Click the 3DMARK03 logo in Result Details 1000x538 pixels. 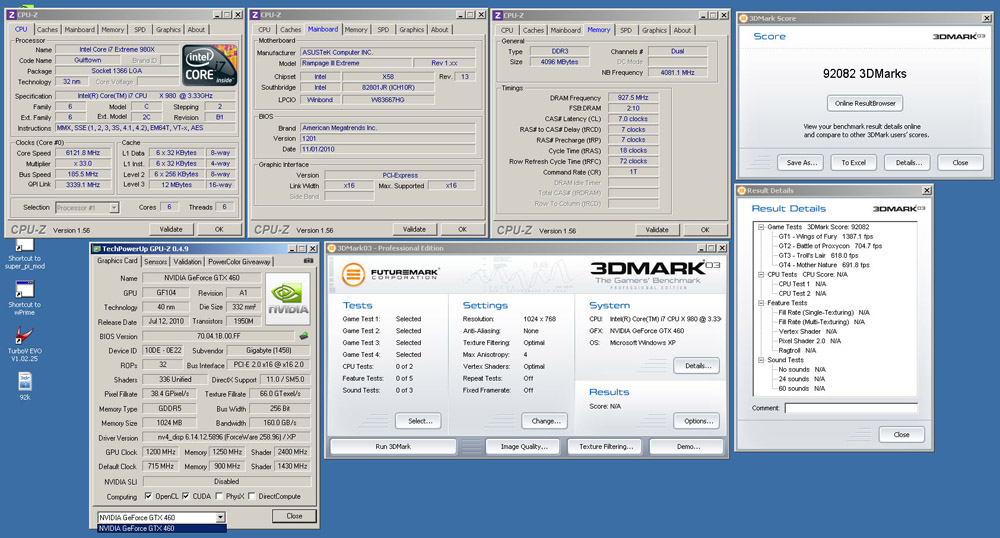pyautogui.click(x=899, y=208)
